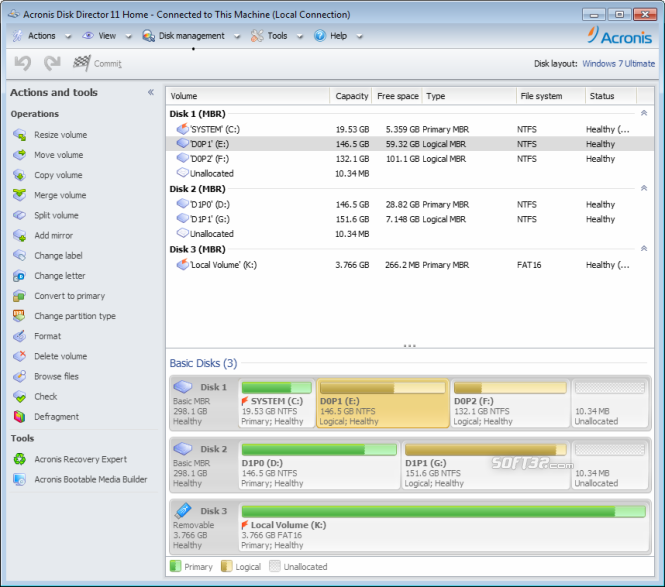
Task: Sort by the Capacity column header
Action: [351, 96]
